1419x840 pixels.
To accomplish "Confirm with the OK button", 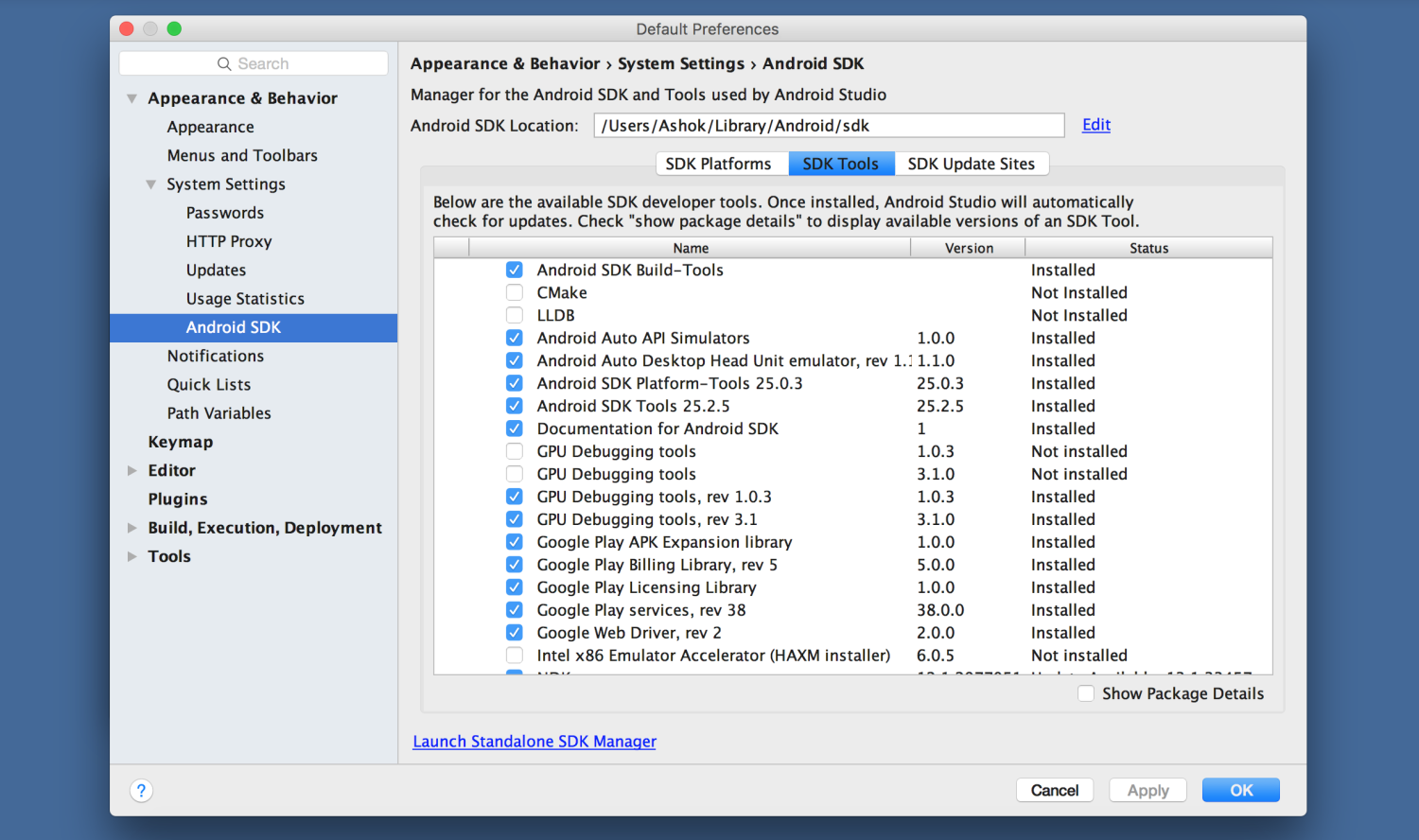I will click(x=1241, y=790).
